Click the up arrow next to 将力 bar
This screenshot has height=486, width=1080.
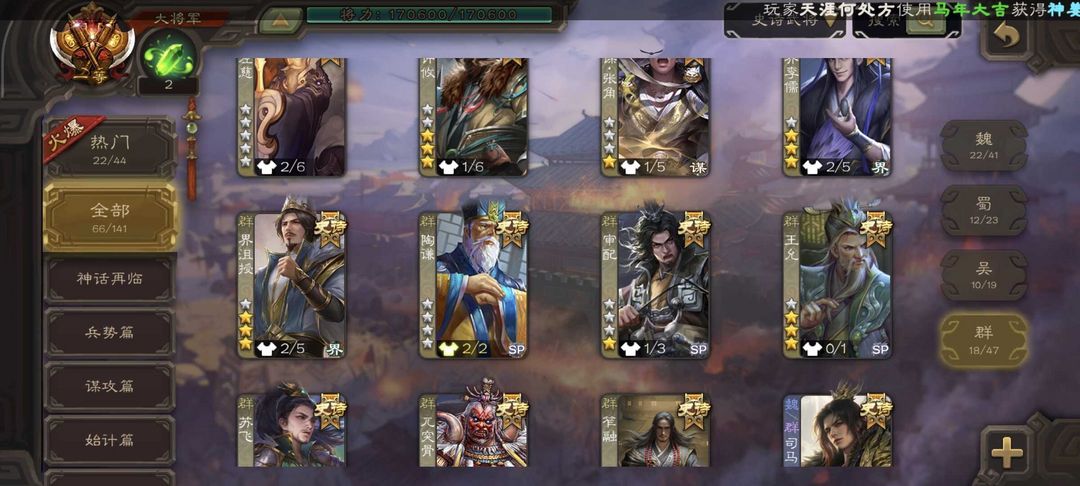[280, 19]
